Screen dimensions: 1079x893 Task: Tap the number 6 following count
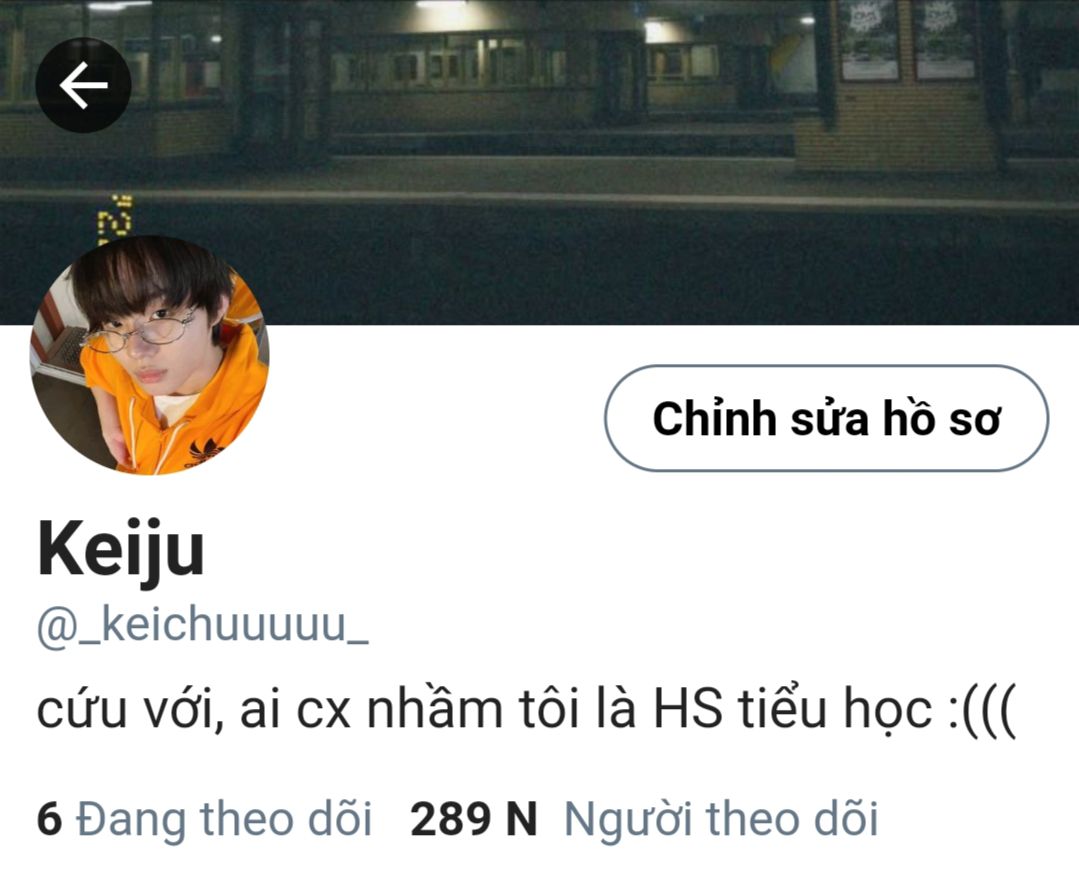click(49, 819)
